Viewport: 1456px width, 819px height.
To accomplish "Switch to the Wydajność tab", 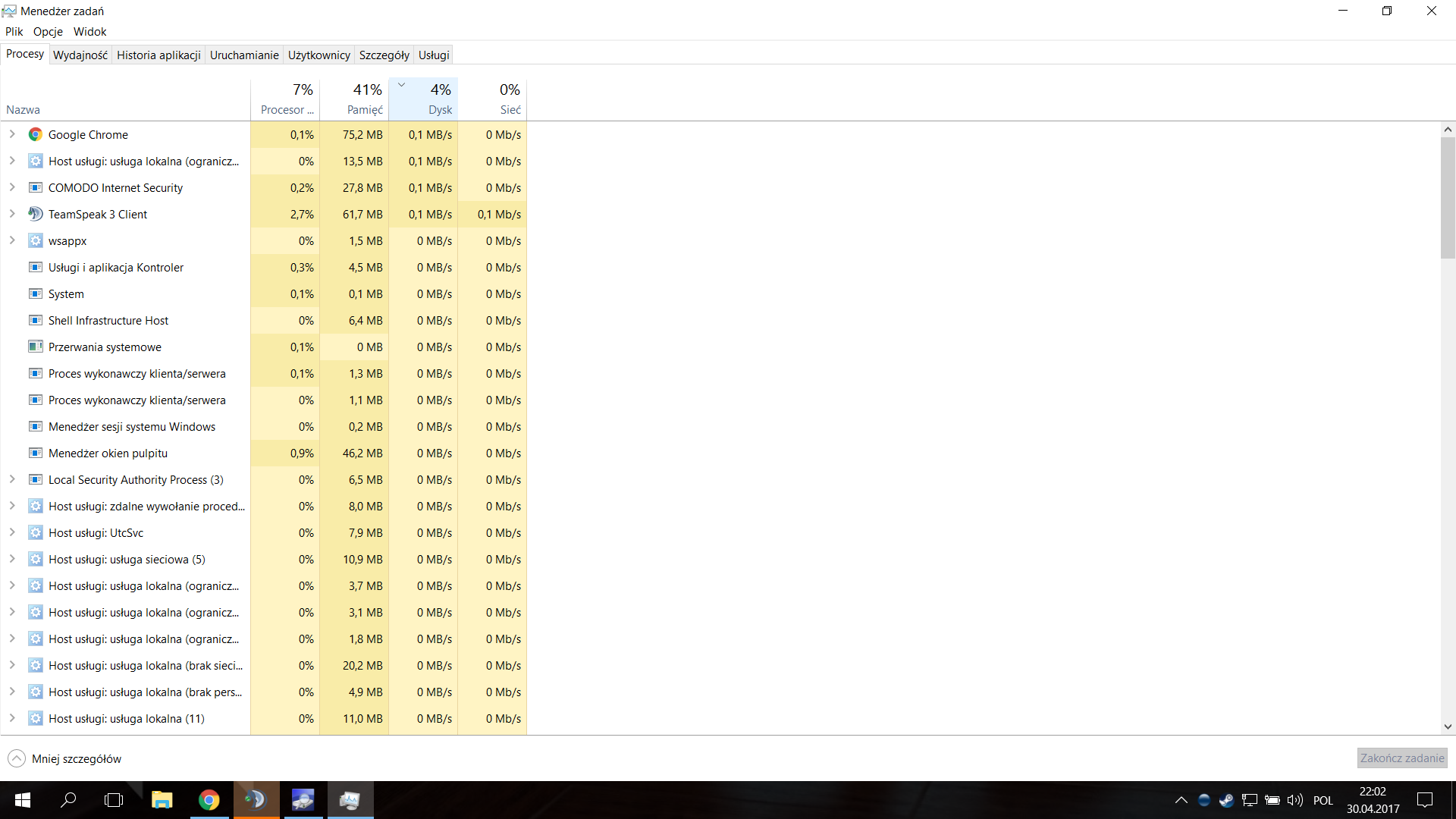I will pyautogui.click(x=80, y=55).
